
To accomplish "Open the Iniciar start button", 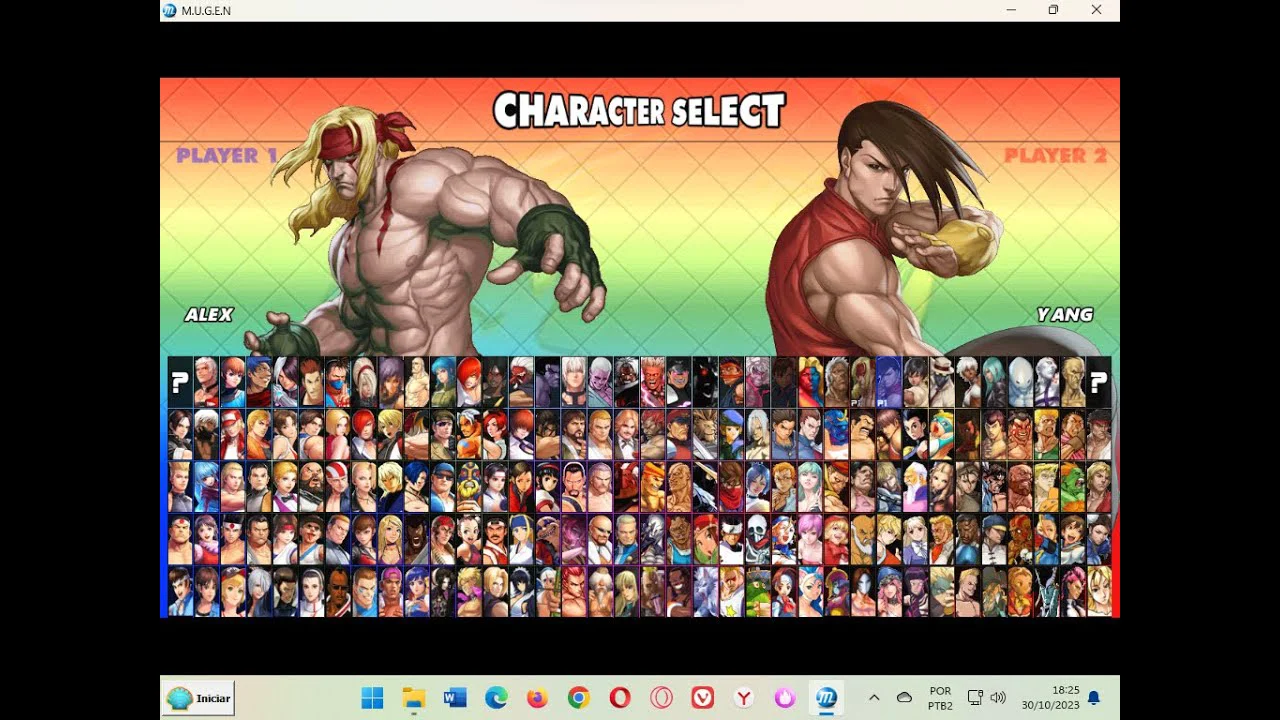I will (199, 698).
